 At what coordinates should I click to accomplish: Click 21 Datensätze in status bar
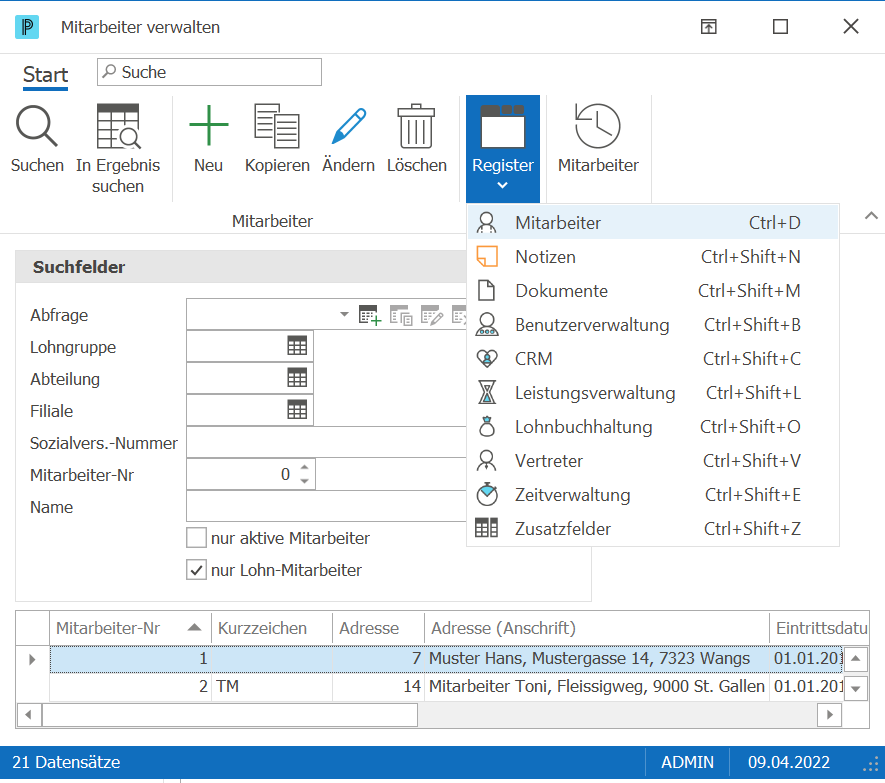pos(66,762)
